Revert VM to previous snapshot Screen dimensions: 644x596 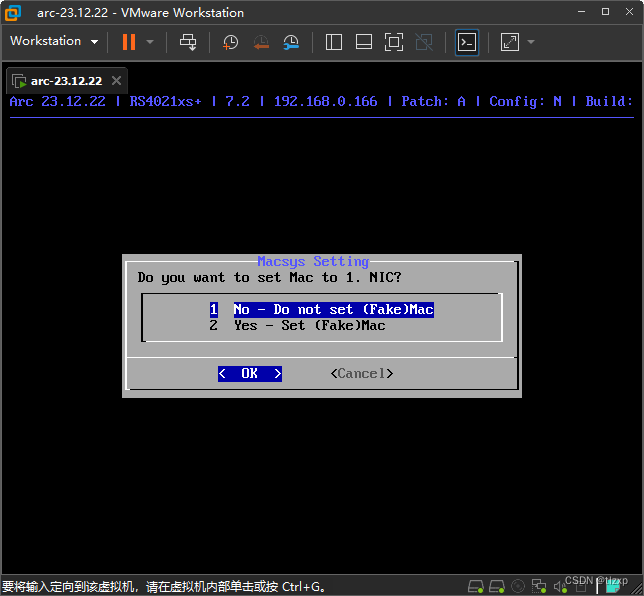pos(261,42)
